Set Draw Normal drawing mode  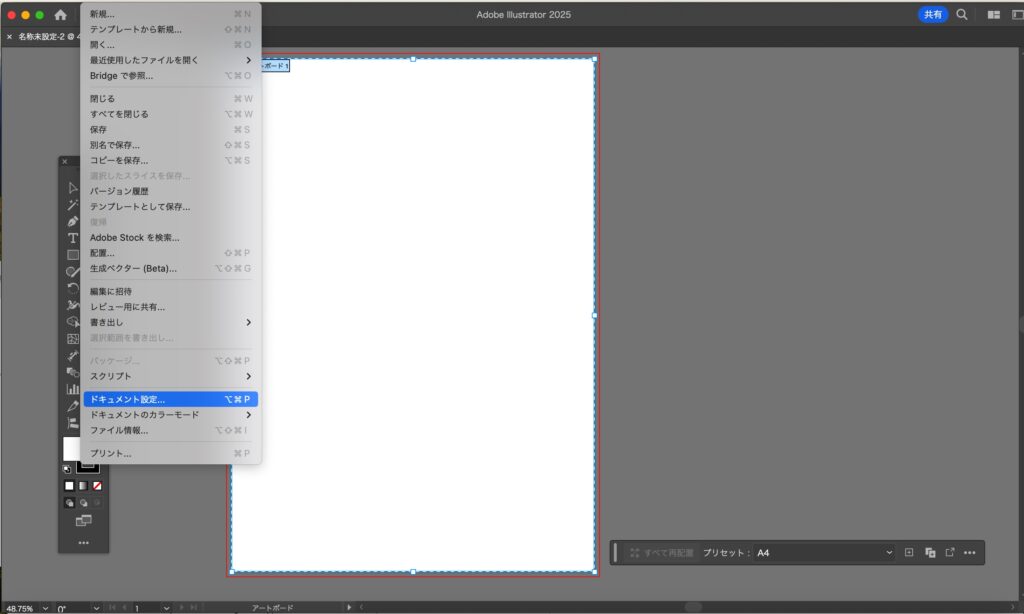coord(69,503)
